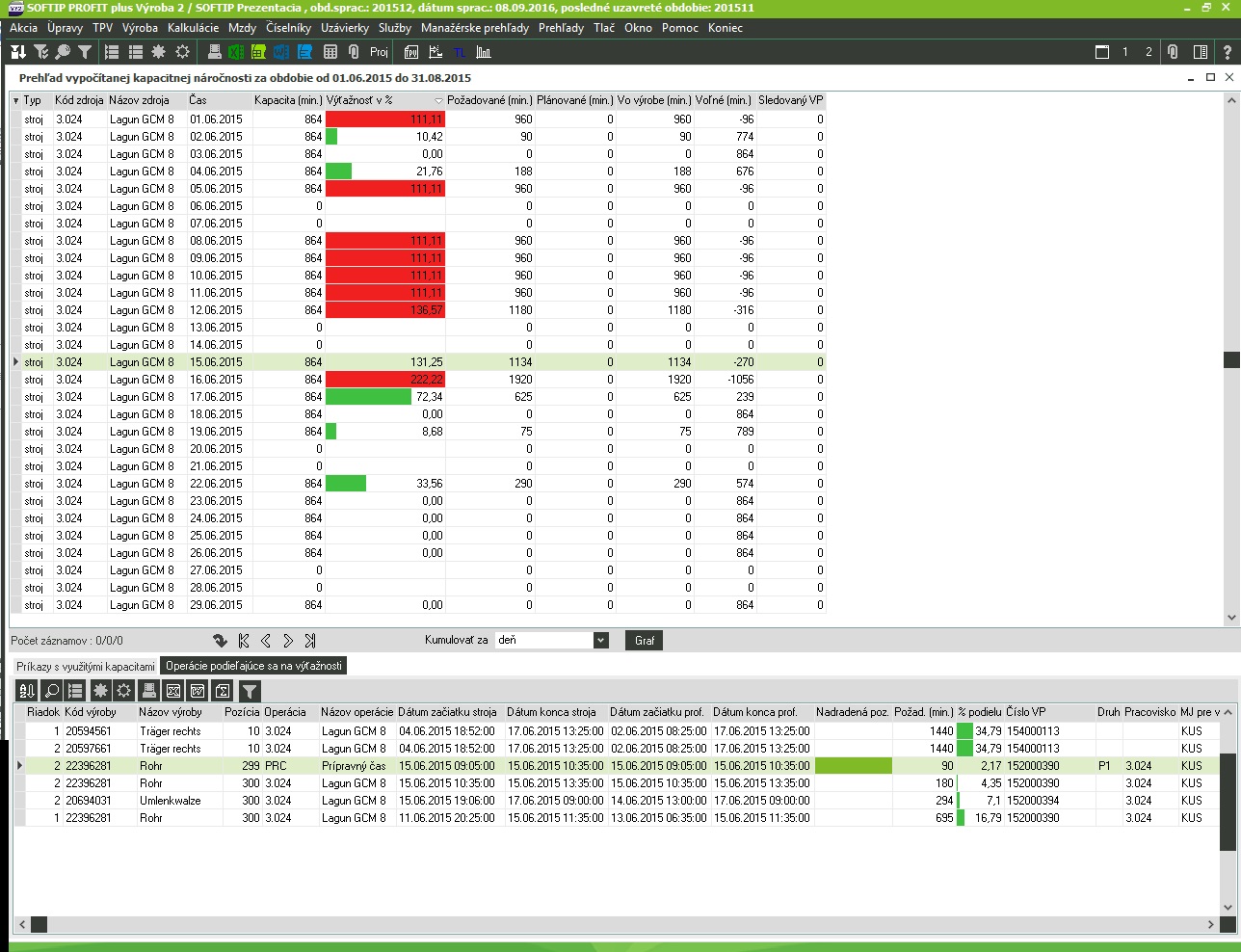Open the 'Kumulovať za' dropdown
The height and width of the screenshot is (952, 1241).
coord(601,640)
